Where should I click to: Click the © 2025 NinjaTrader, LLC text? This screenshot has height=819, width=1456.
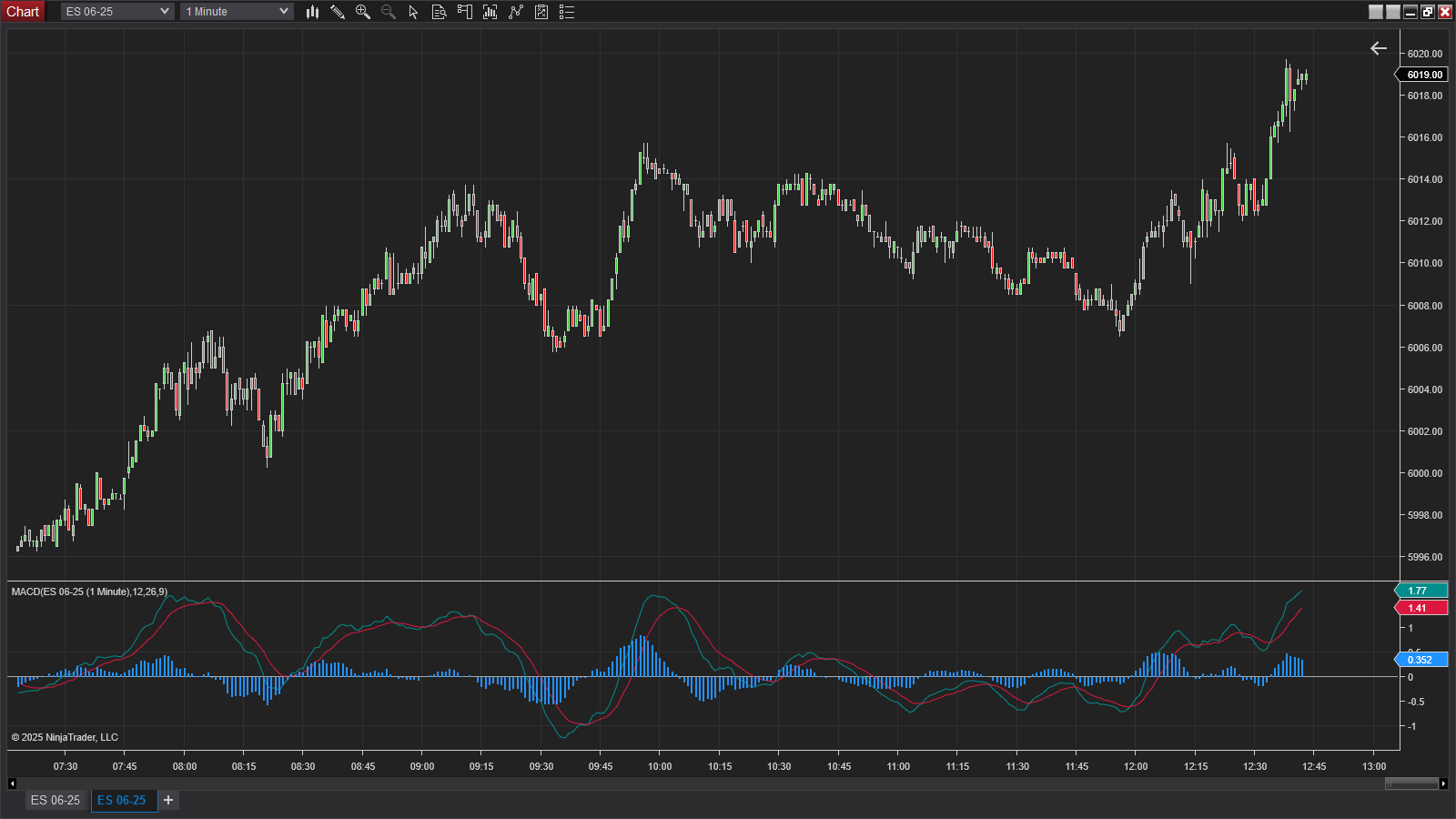[x=65, y=737]
